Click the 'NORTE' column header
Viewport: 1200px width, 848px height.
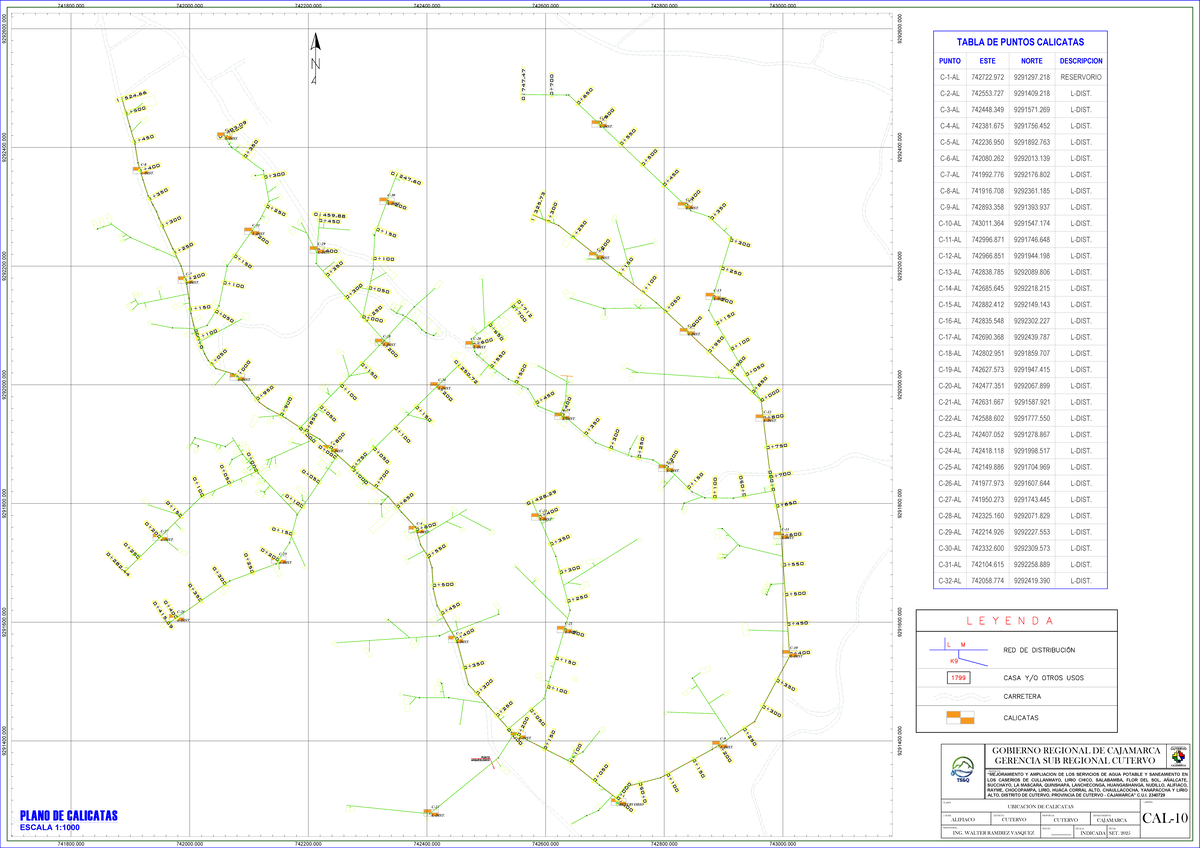1032,60
